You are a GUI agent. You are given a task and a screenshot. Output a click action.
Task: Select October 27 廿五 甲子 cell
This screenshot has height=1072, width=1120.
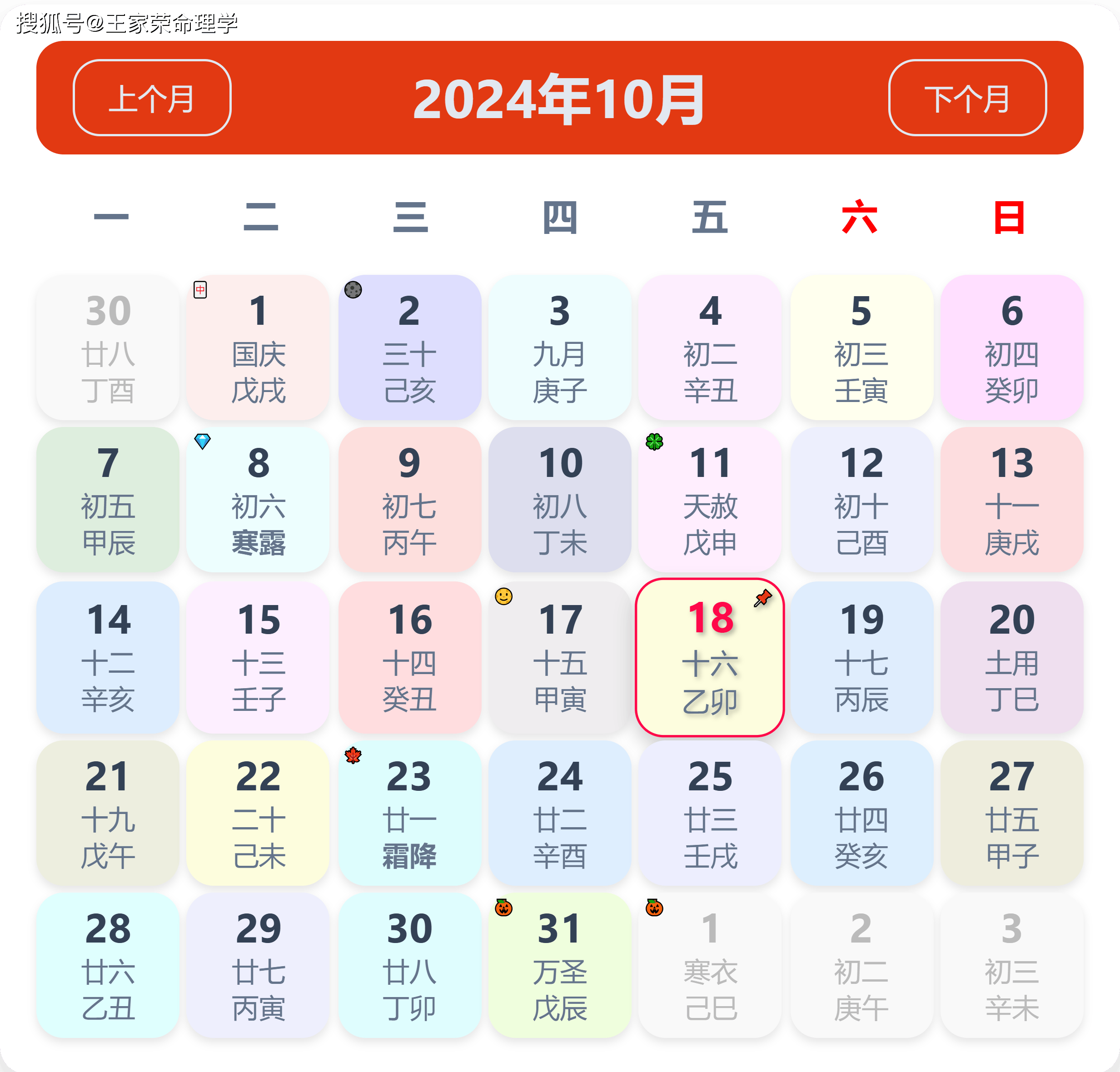(1012, 813)
